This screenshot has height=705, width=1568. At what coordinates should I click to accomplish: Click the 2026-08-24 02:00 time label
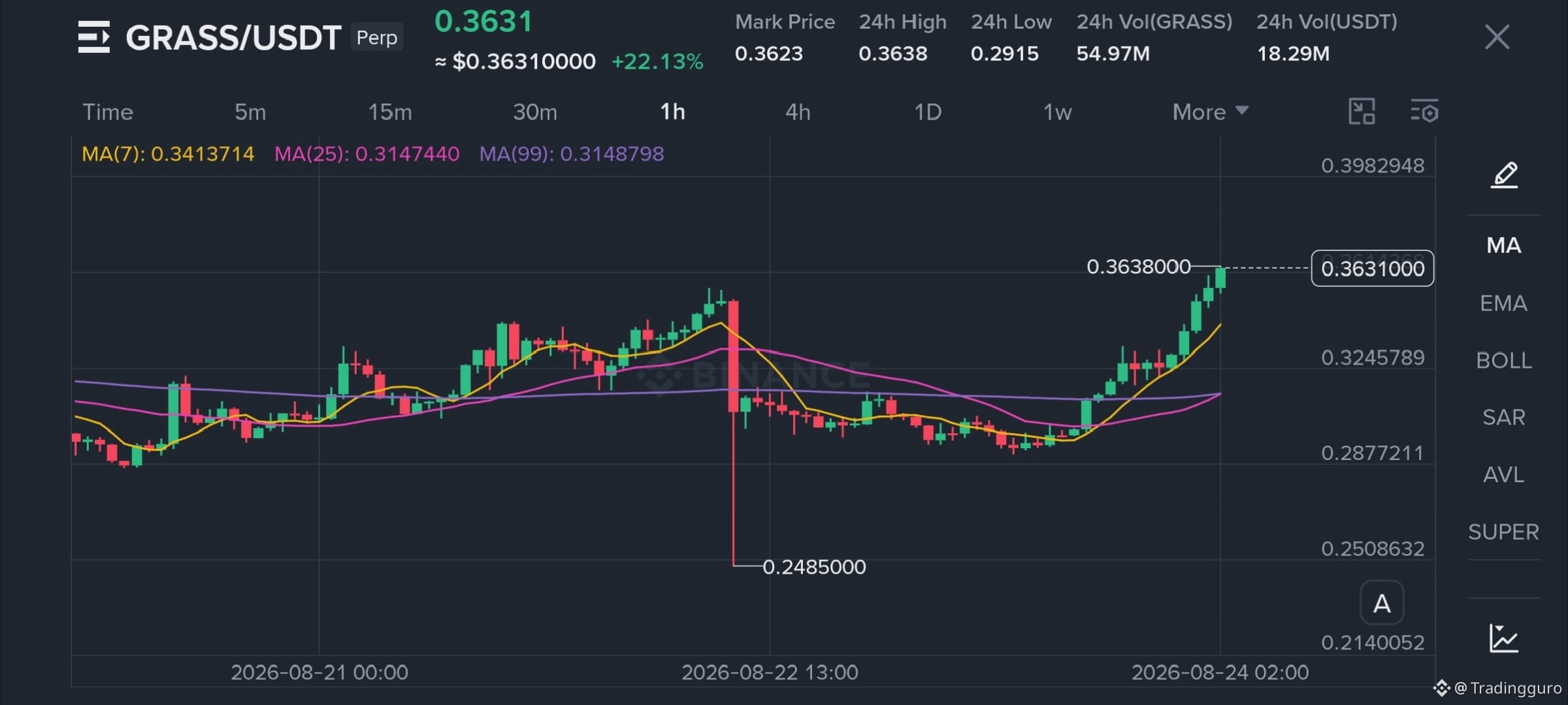point(1220,672)
